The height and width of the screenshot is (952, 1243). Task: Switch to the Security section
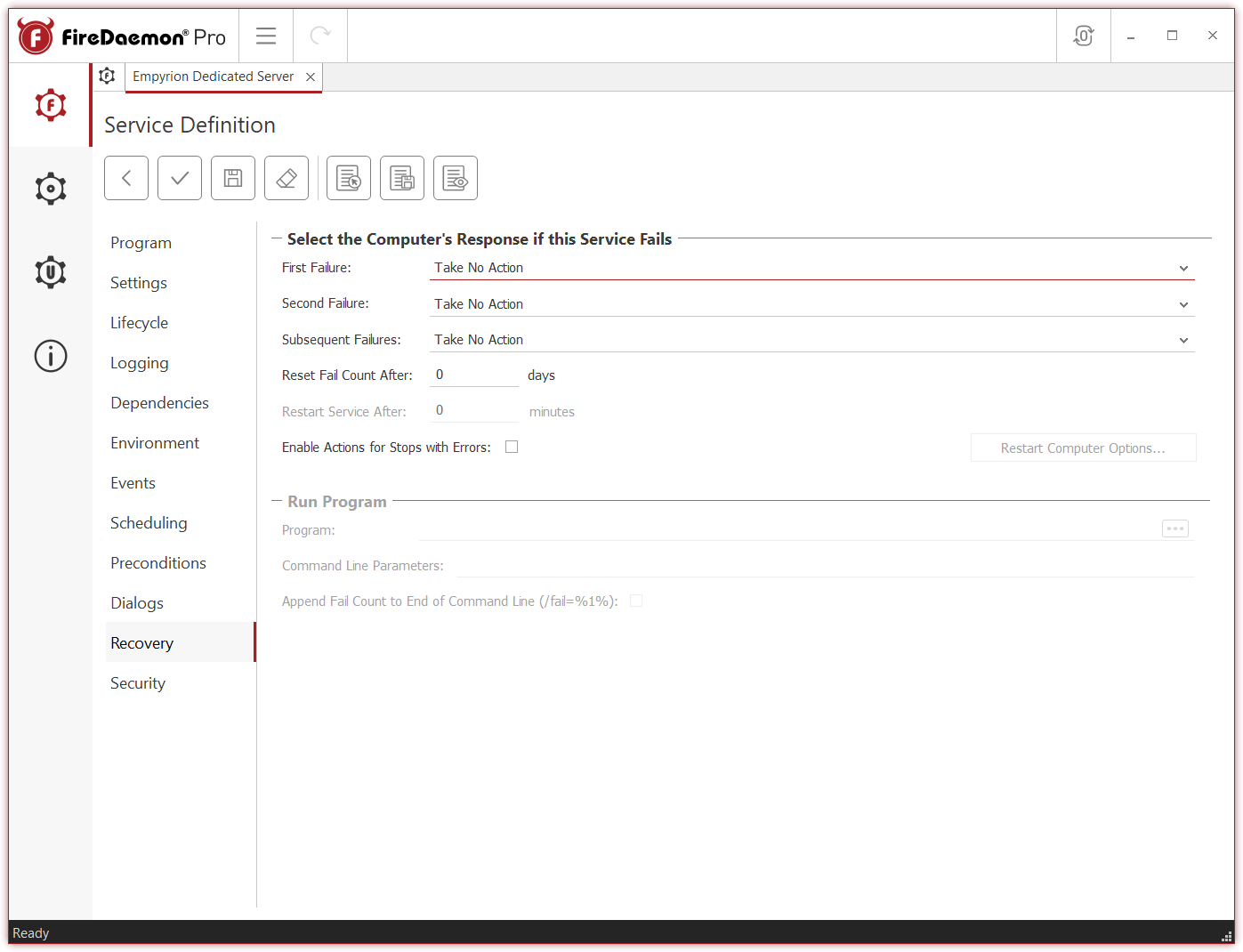click(138, 682)
